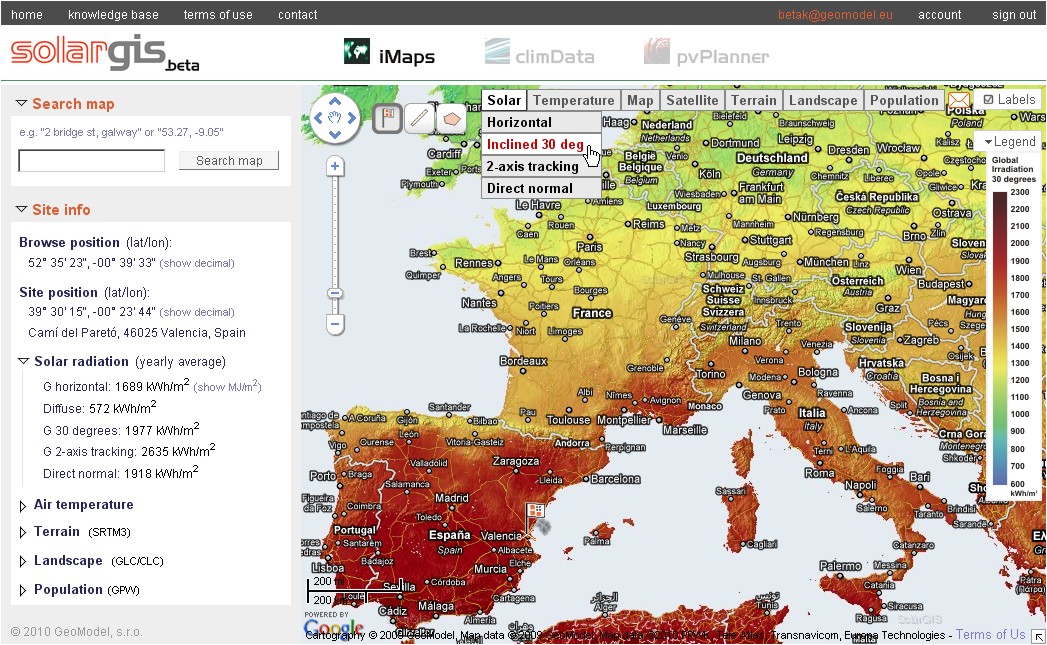
Task: Zoom out with the bottom minus button
Action: click(x=335, y=325)
